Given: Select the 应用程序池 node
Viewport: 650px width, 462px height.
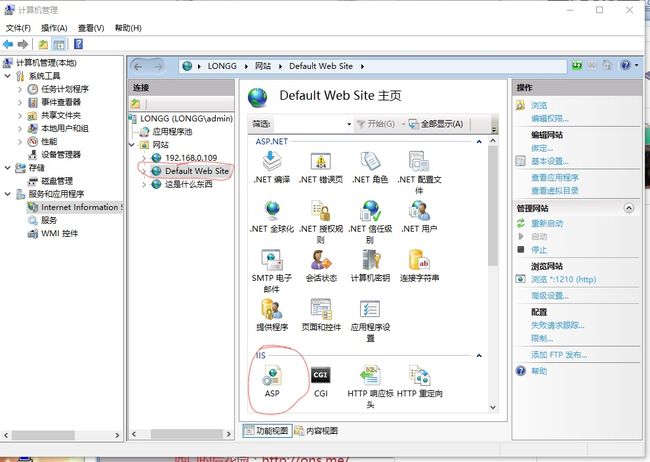Looking at the screenshot, I should coord(172,131).
